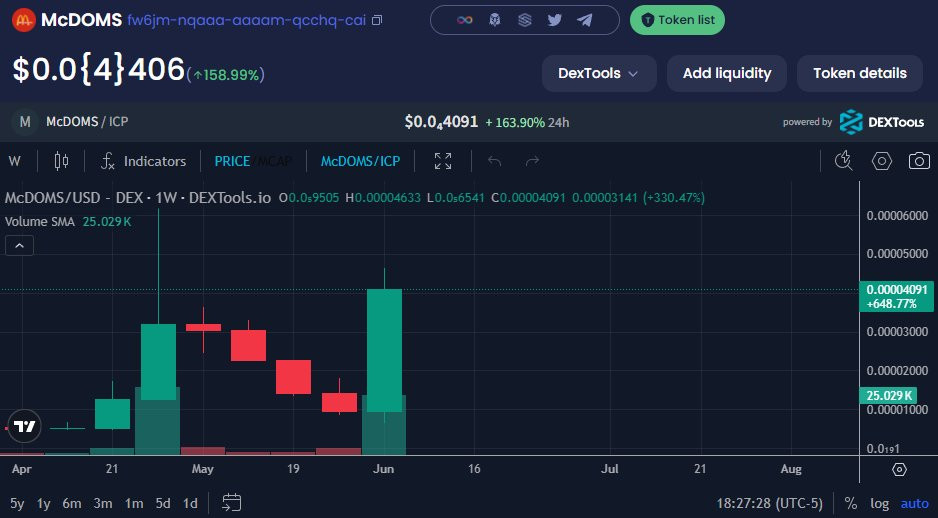Screen dimensions: 938x518
Task: Open the infinity Internet Computer link icon
Action: coord(465,20)
